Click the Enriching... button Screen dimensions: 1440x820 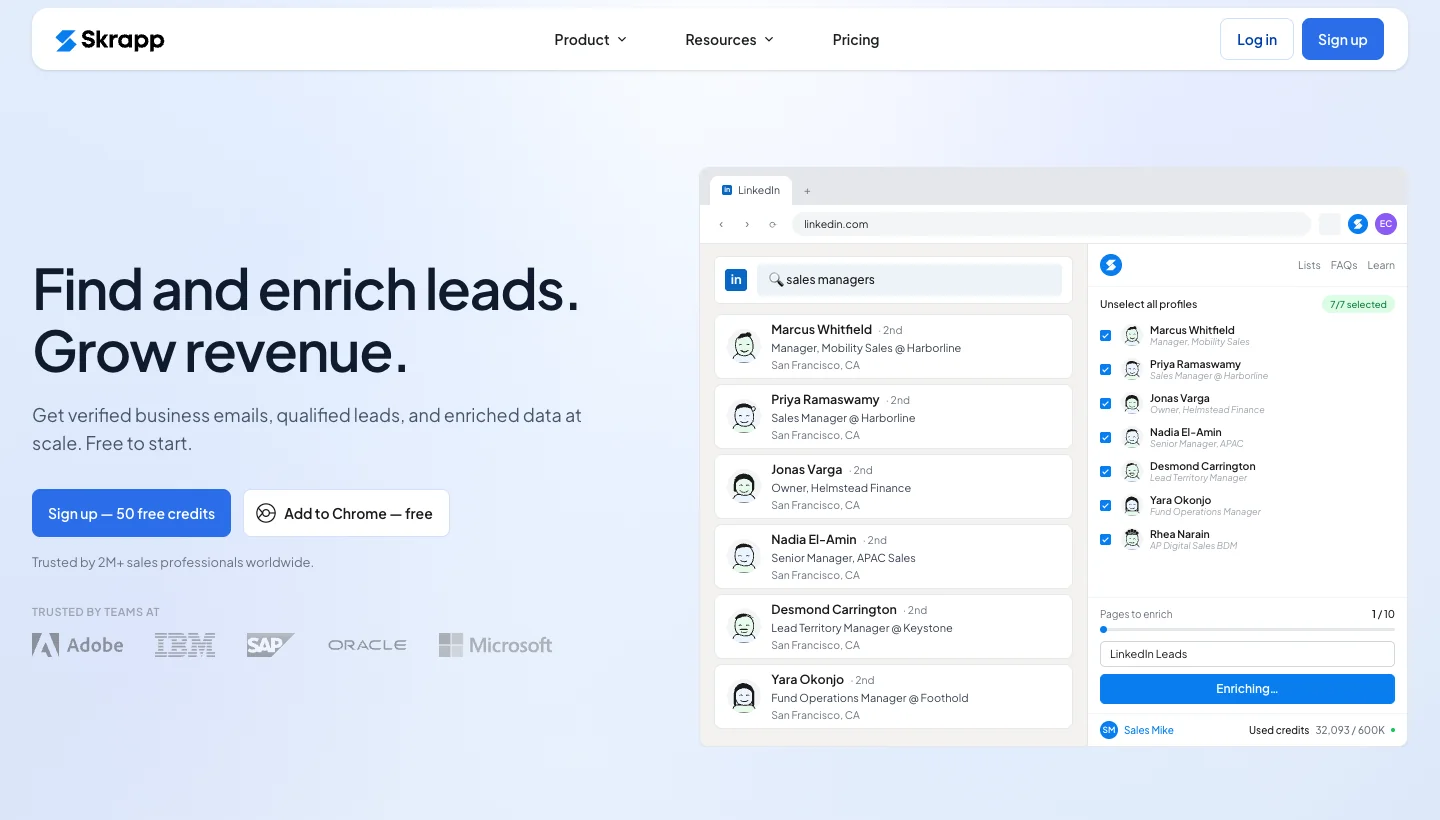click(1247, 689)
